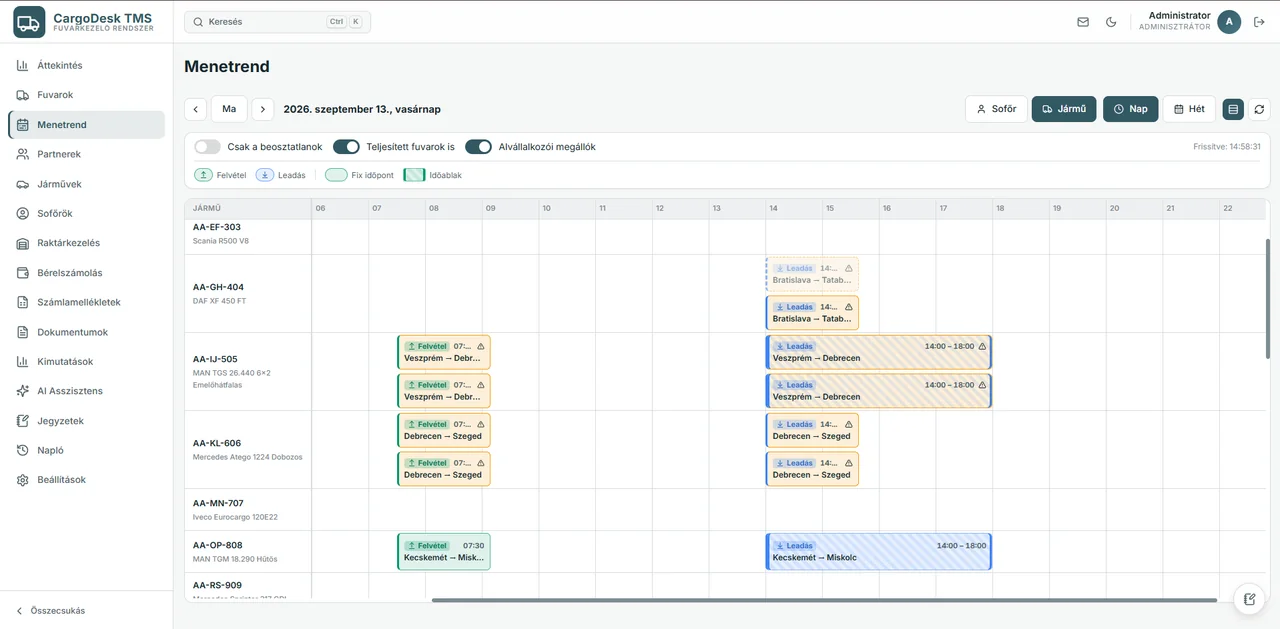The height and width of the screenshot is (629, 1280).
Task: Collapse the sidebar with Összecsukás
Action: (86, 610)
